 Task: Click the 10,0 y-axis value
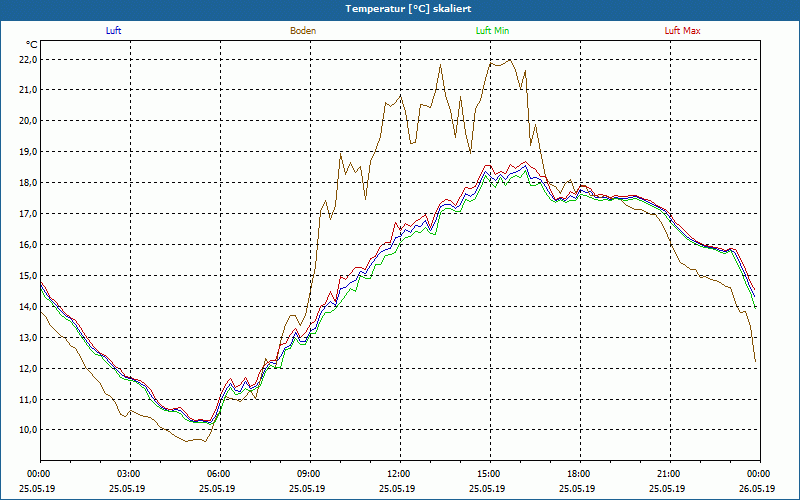(29, 430)
